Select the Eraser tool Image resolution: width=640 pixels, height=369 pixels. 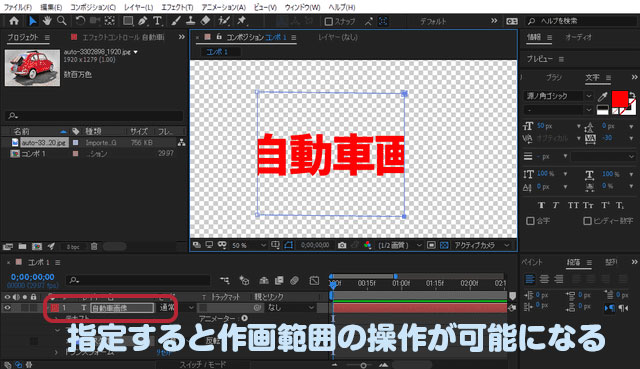pos(205,21)
